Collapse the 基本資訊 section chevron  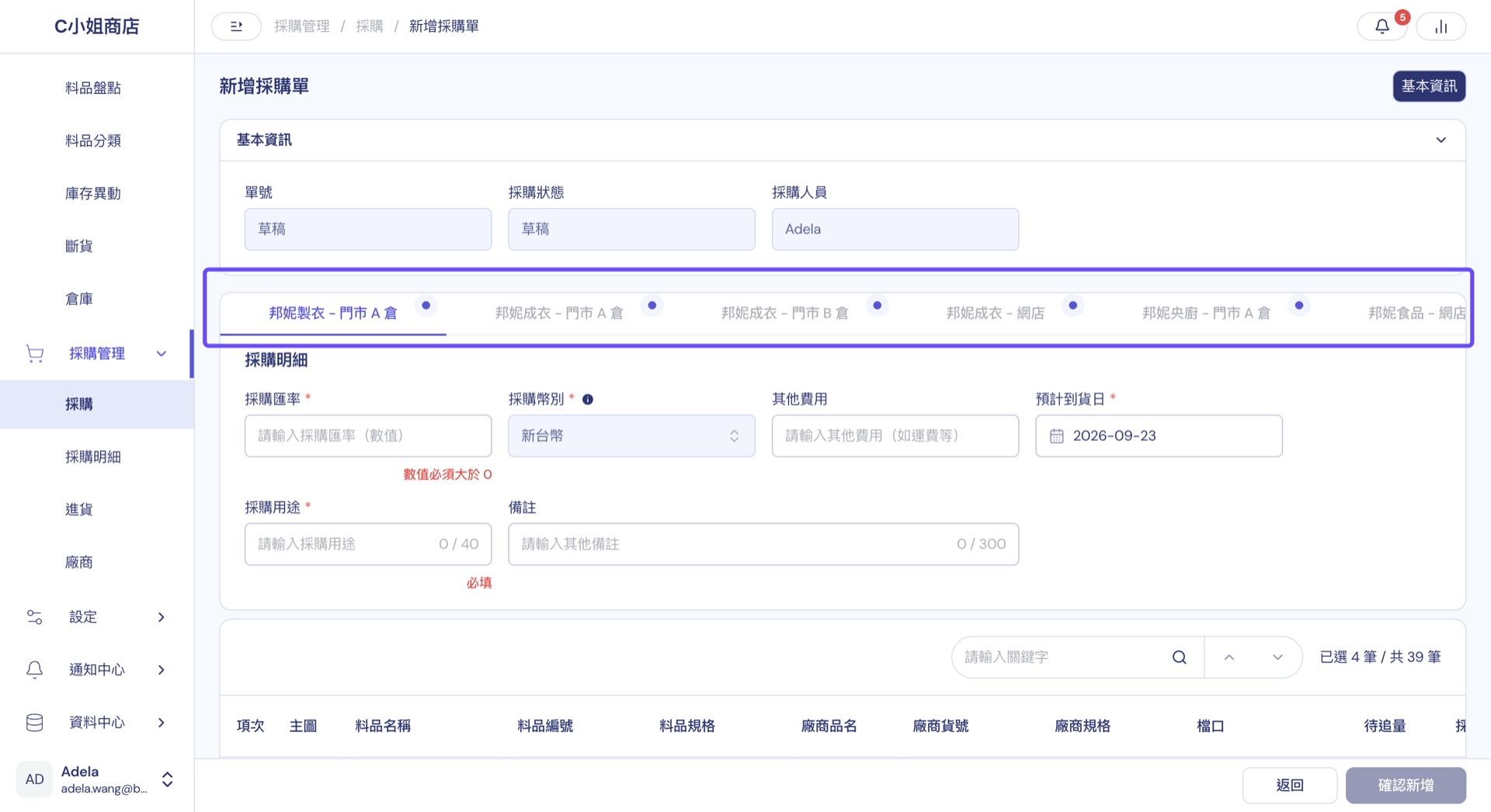(x=1441, y=141)
